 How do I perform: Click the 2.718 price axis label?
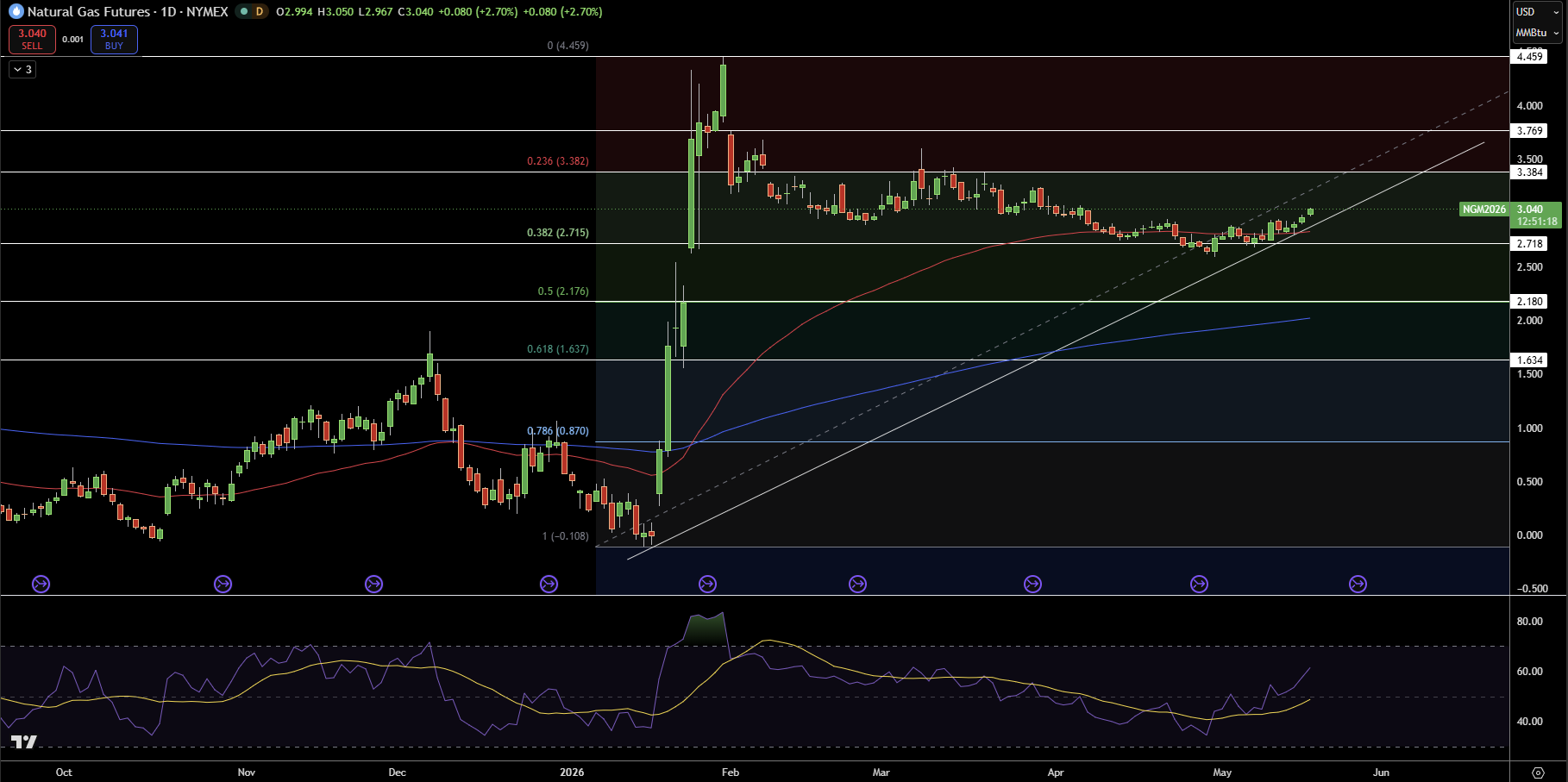click(1529, 244)
